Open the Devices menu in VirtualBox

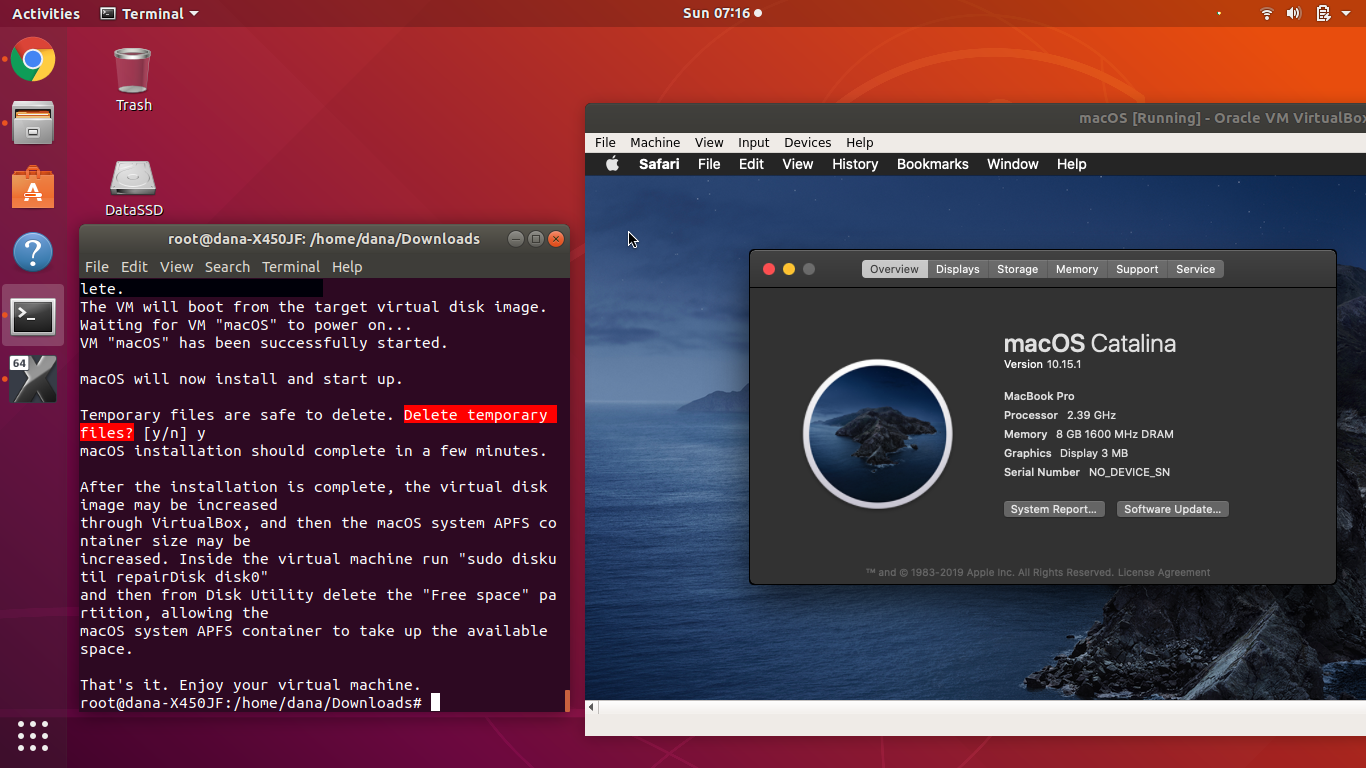(807, 142)
